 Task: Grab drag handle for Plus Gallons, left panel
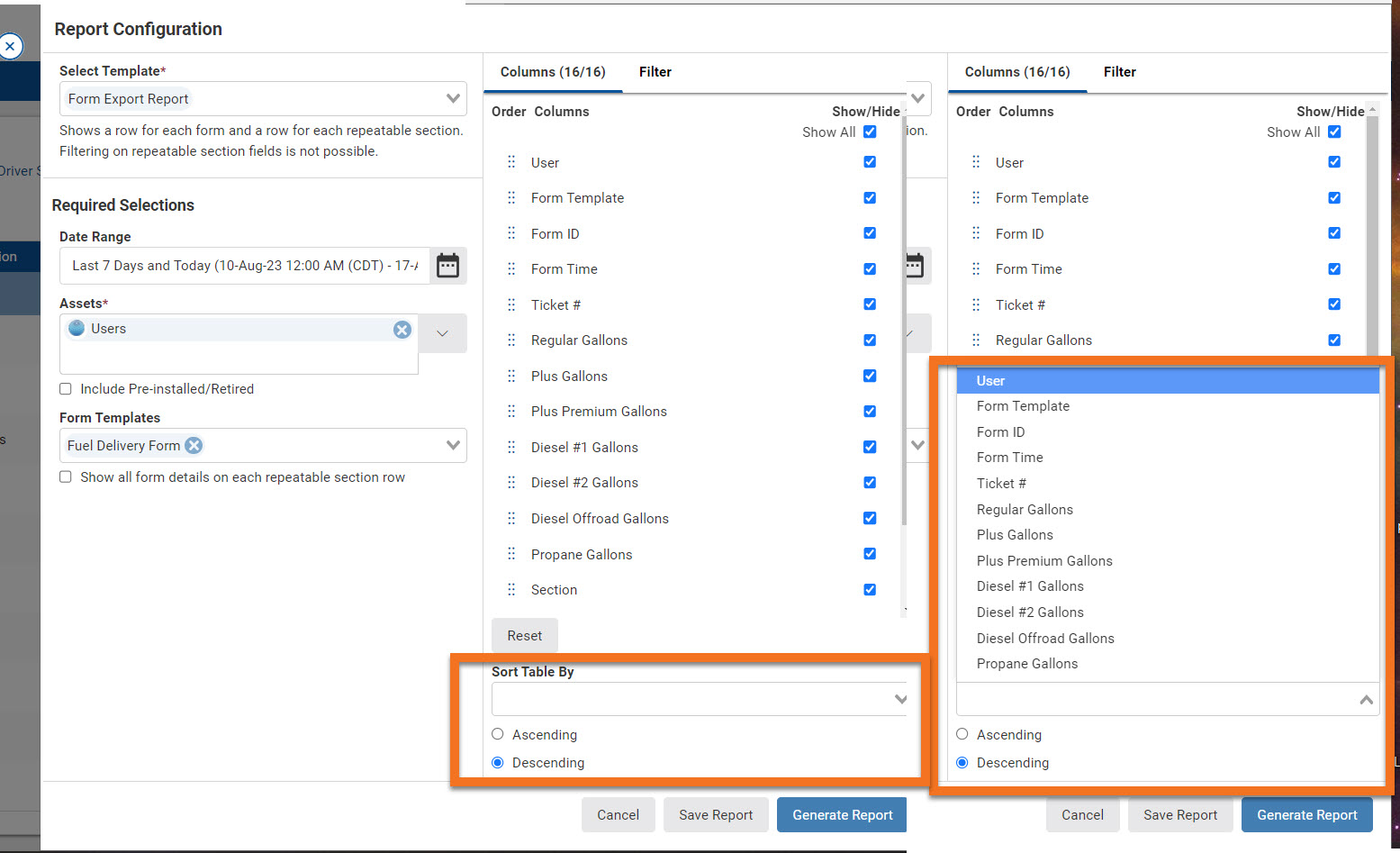tap(511, 376)
